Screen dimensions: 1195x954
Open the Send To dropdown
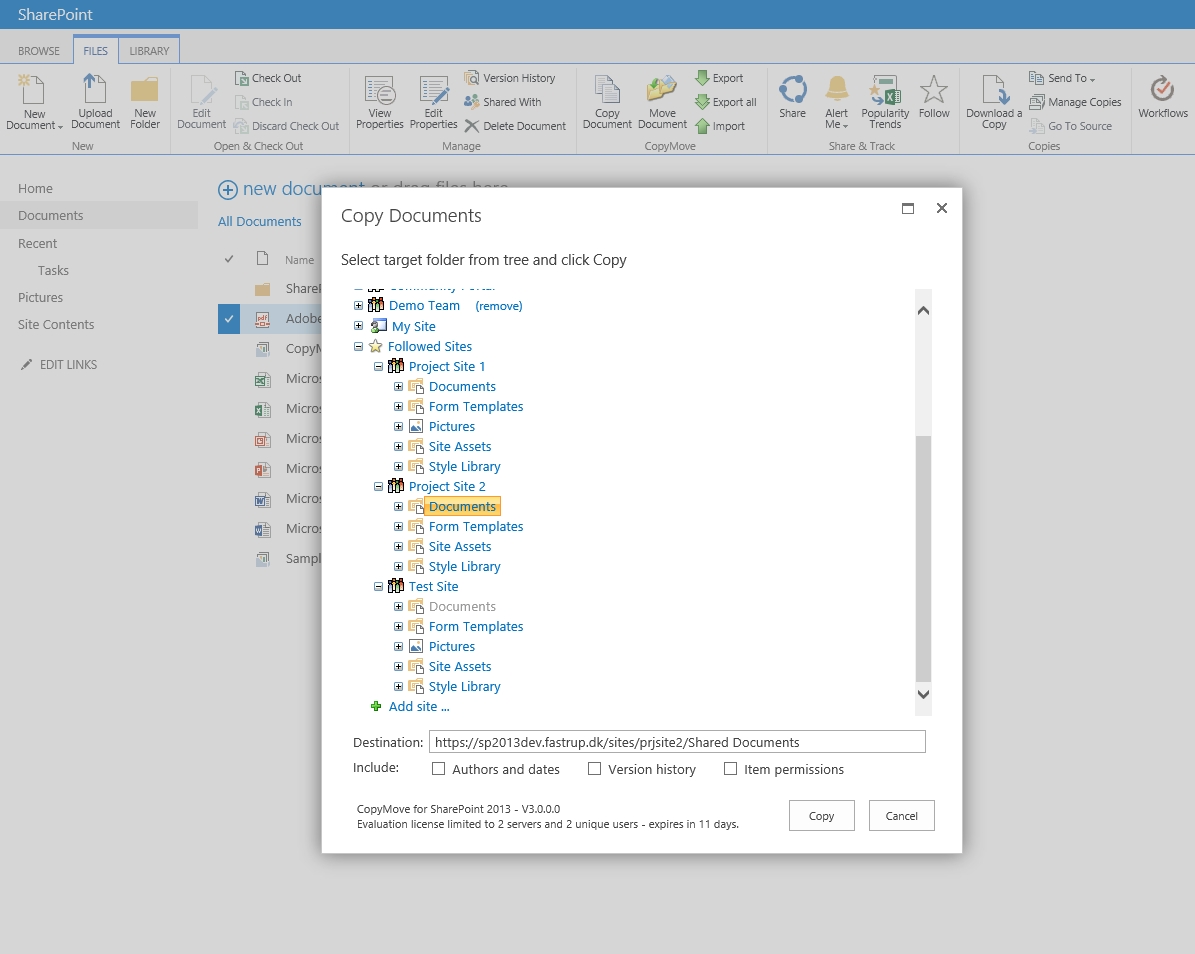(x=1062, y=78)
